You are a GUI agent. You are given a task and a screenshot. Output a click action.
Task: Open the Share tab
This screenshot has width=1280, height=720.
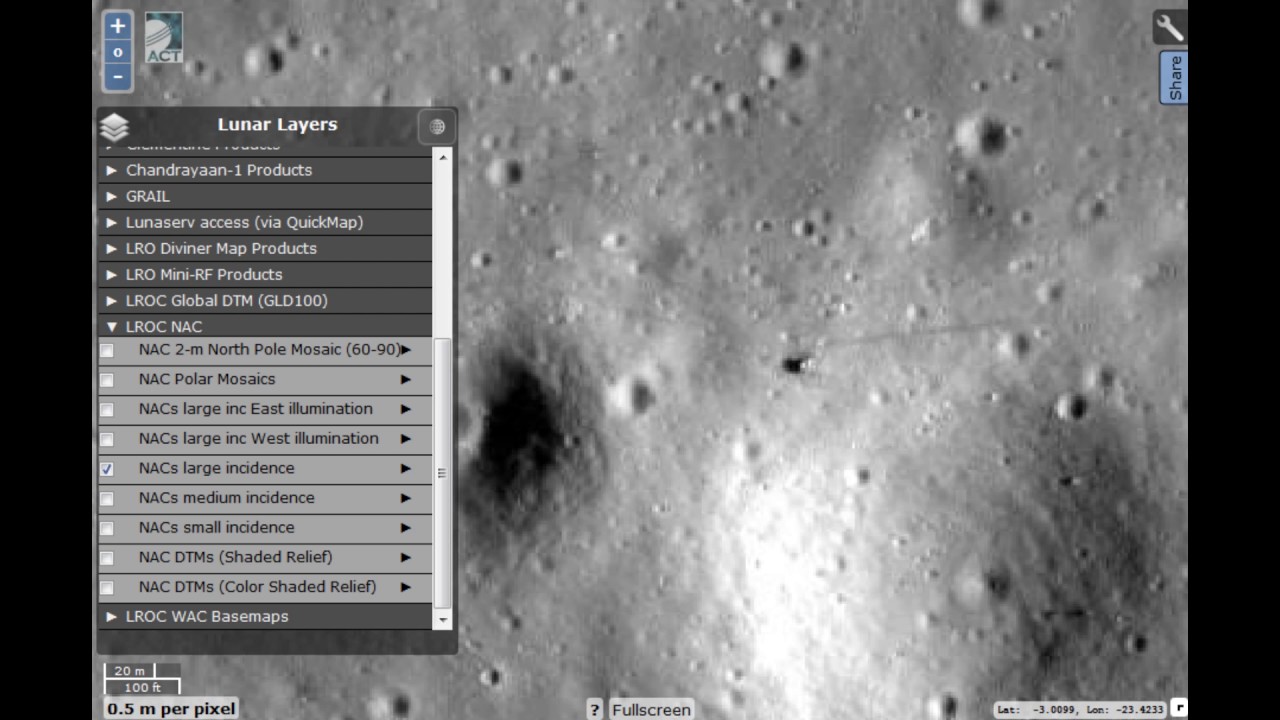1175,78
